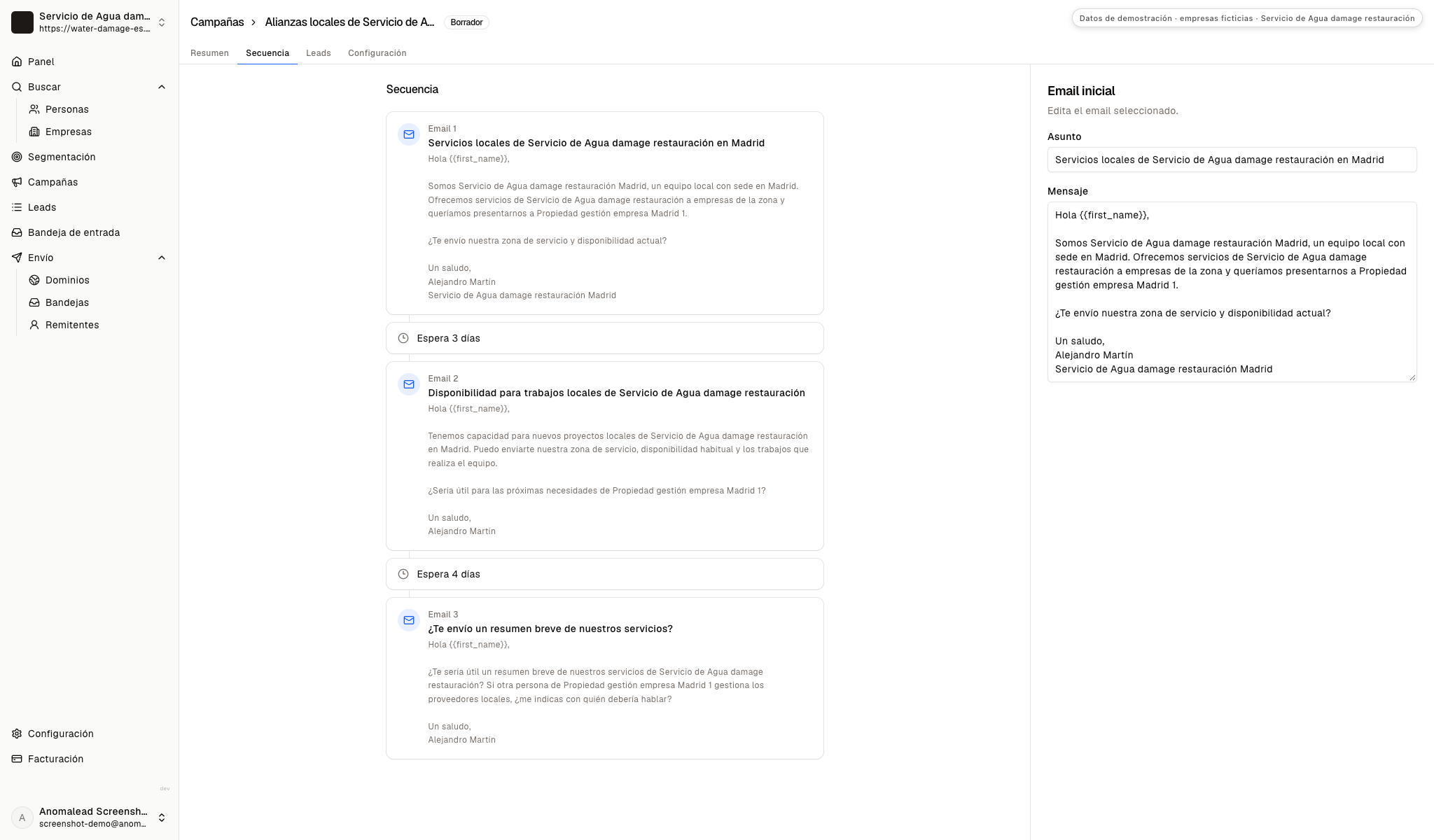Collapse the Buscar section chevron

[x=162, y=87]
